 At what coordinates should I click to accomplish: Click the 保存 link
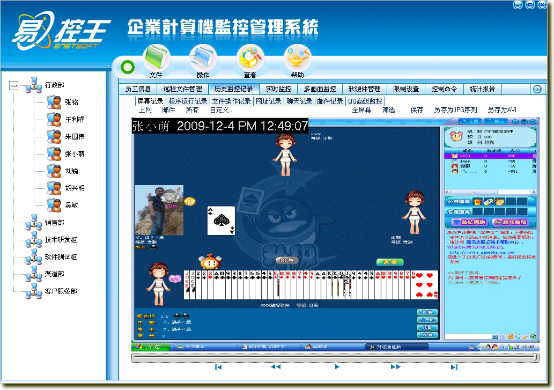(417, 110)
